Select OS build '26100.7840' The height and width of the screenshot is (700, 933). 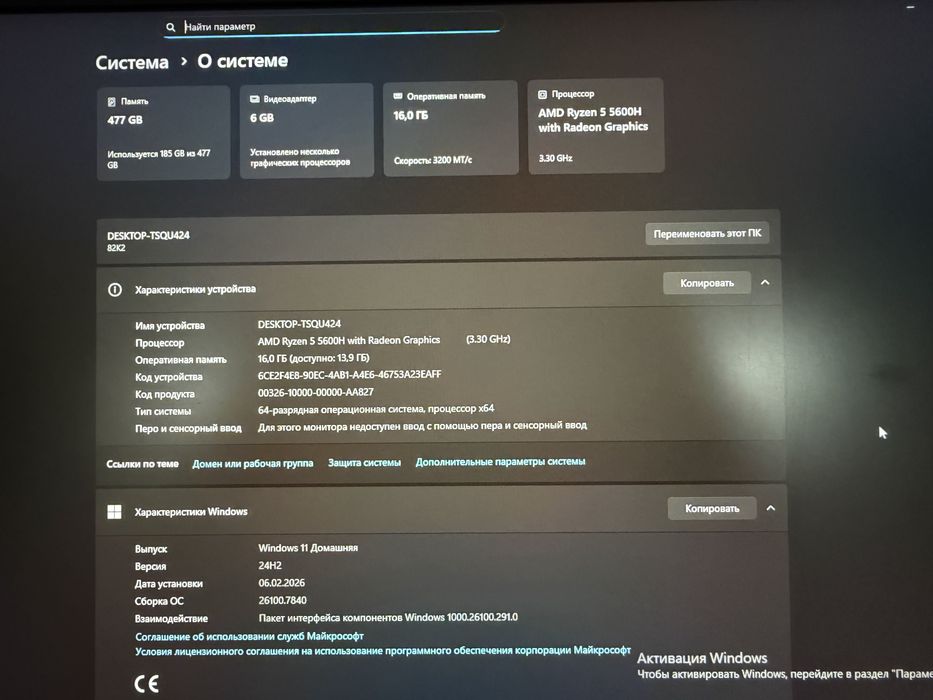point(283,601)
